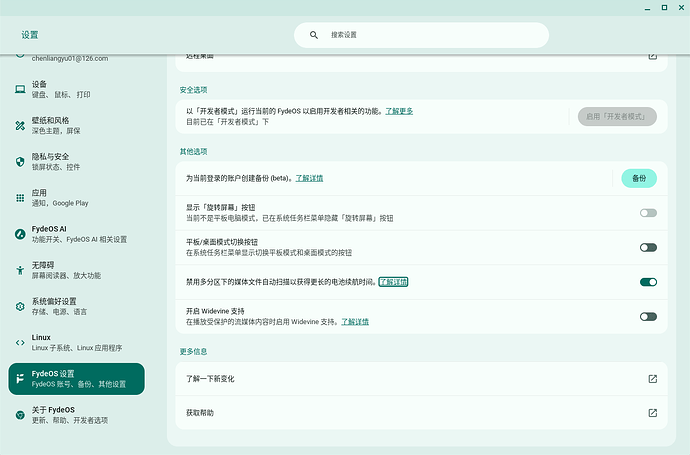Open 了解详情 link for Widevine support
This screenshot has height=455, width=690.
[355, 322]
